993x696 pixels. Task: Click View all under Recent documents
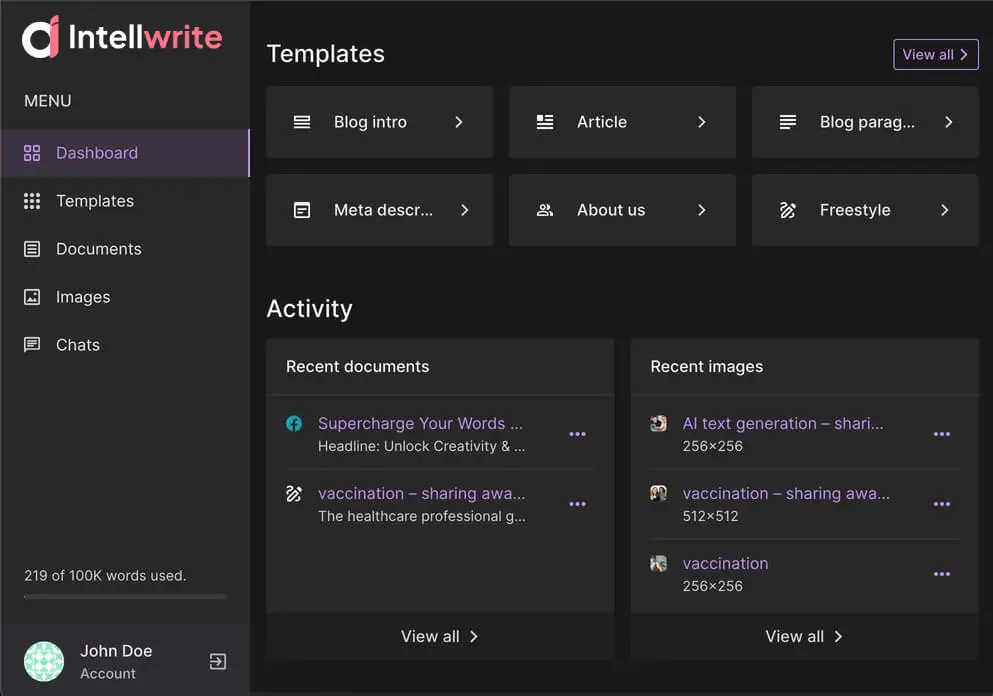(x=439, y=636)
